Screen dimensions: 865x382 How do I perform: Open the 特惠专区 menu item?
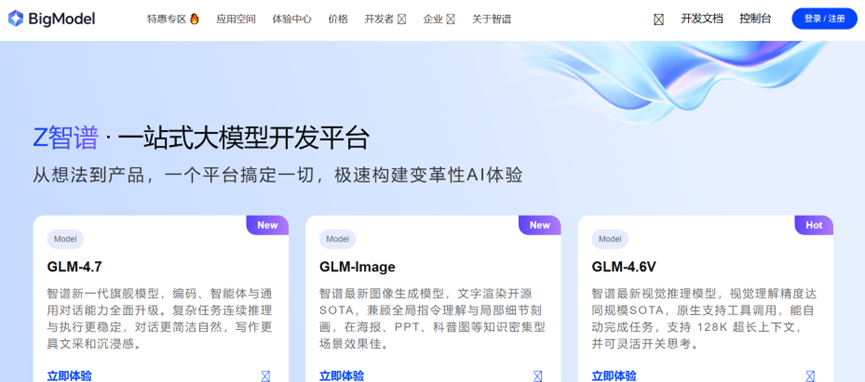[x=167, y=19]
